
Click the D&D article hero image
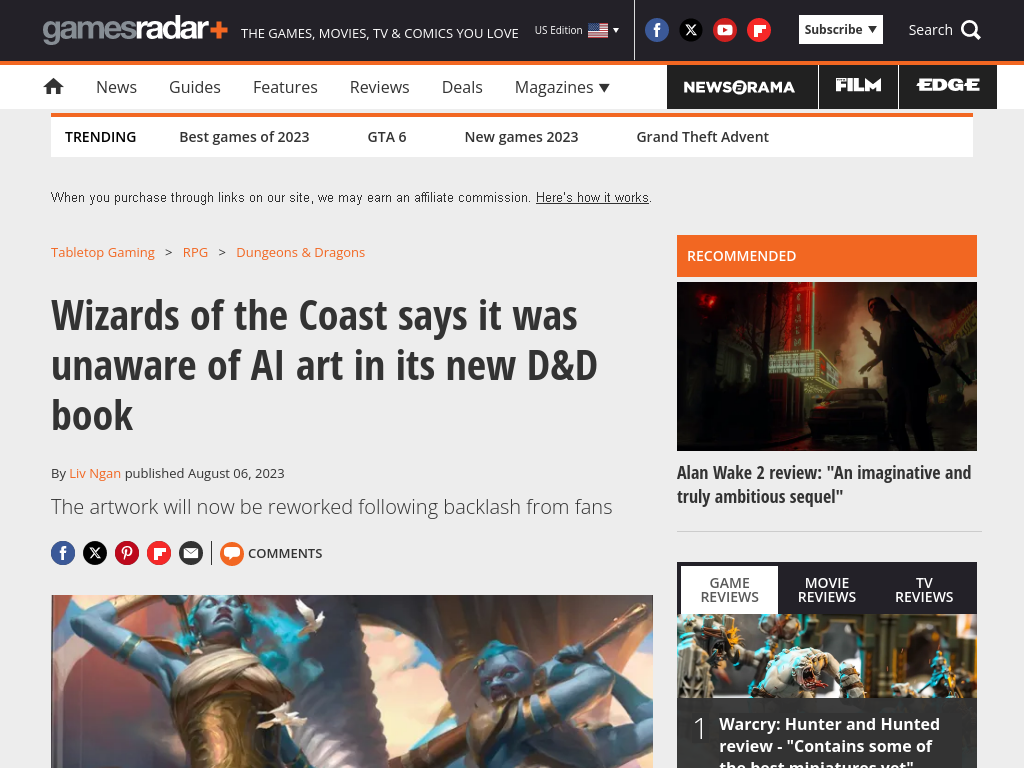(x=352, y=681)
